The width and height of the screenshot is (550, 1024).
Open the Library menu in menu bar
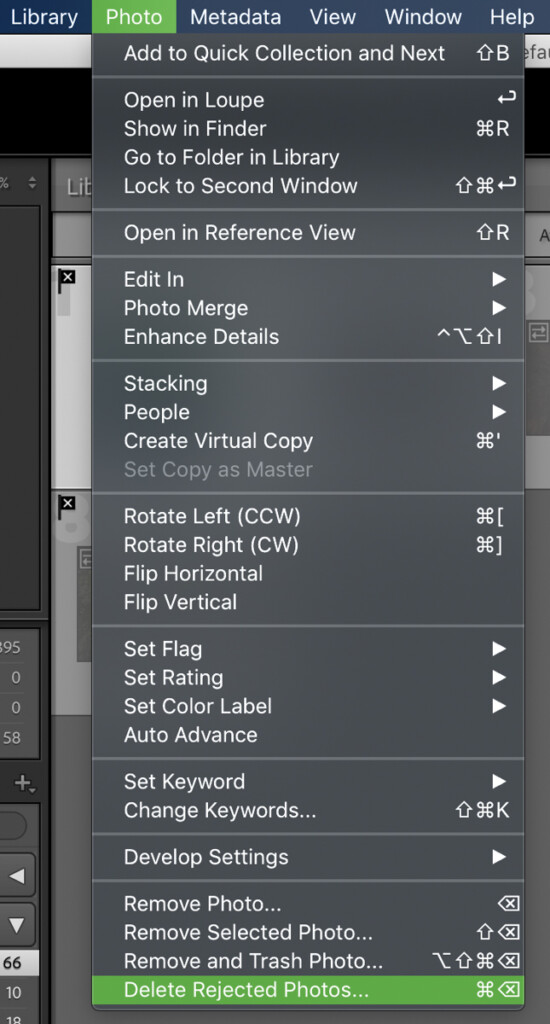coord(44,17)
